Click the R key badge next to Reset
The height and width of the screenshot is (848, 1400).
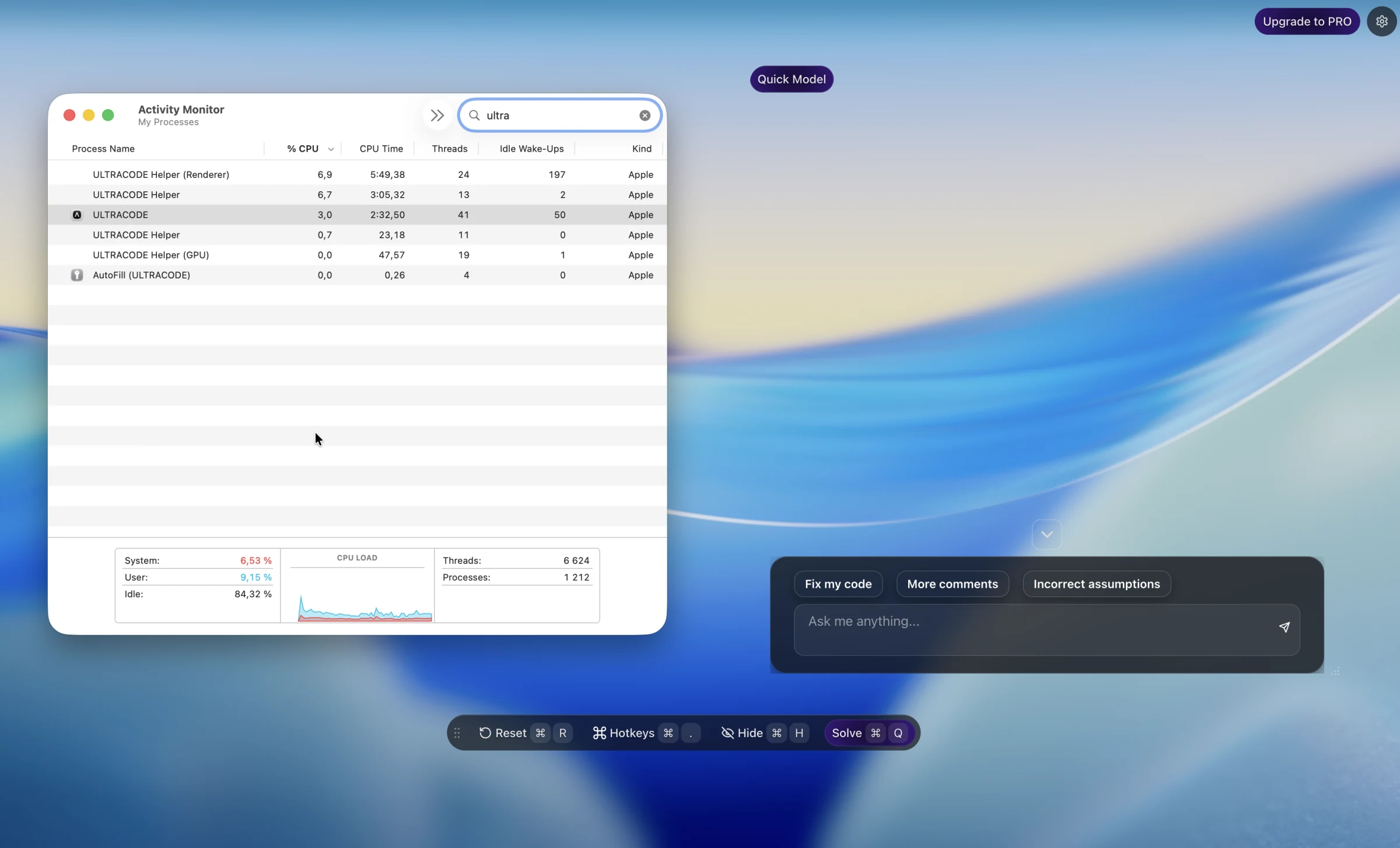[562, 733]
